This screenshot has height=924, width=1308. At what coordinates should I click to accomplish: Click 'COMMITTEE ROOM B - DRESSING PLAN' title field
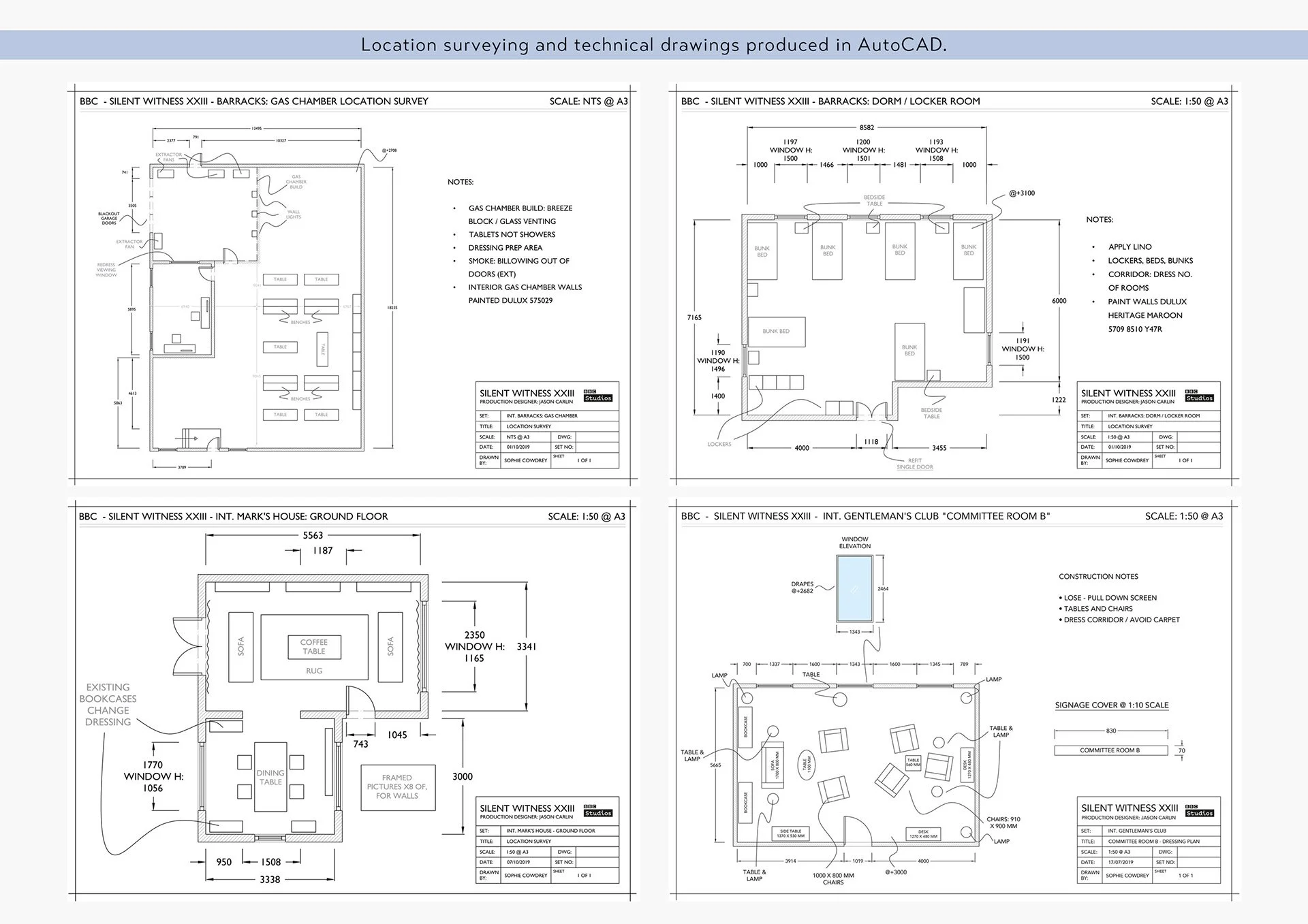(x=1154, y=842)
